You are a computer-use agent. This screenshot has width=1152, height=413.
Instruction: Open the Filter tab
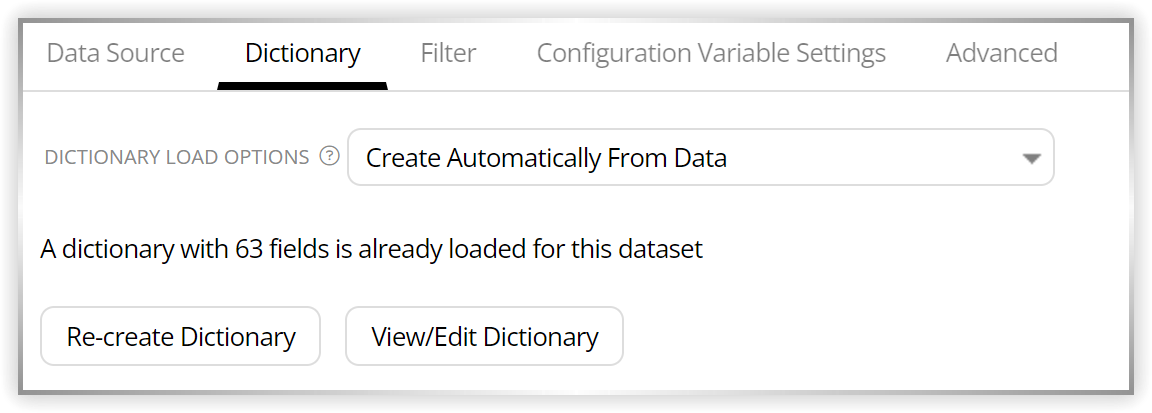click(x=448, y=53)
